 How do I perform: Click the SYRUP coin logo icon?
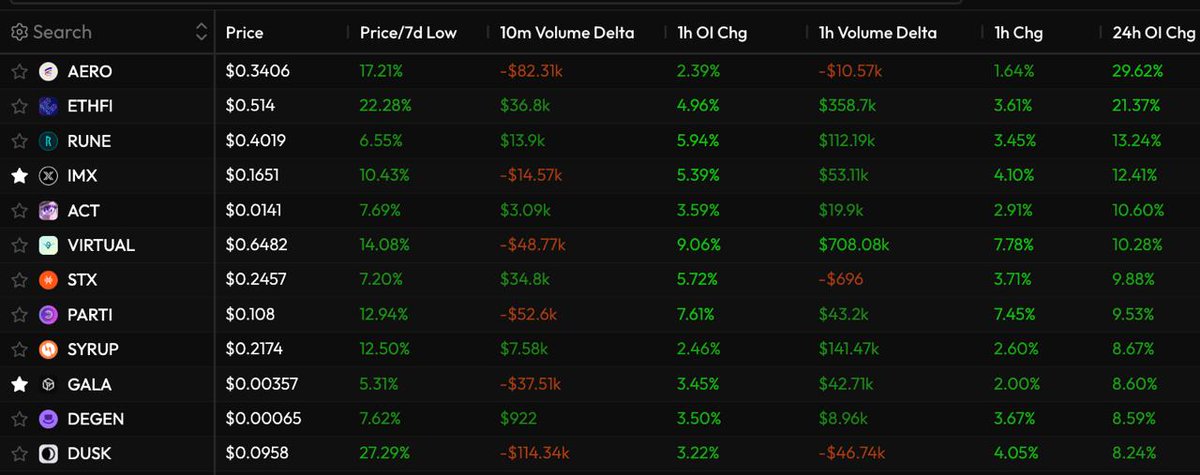tap(49, 349)
